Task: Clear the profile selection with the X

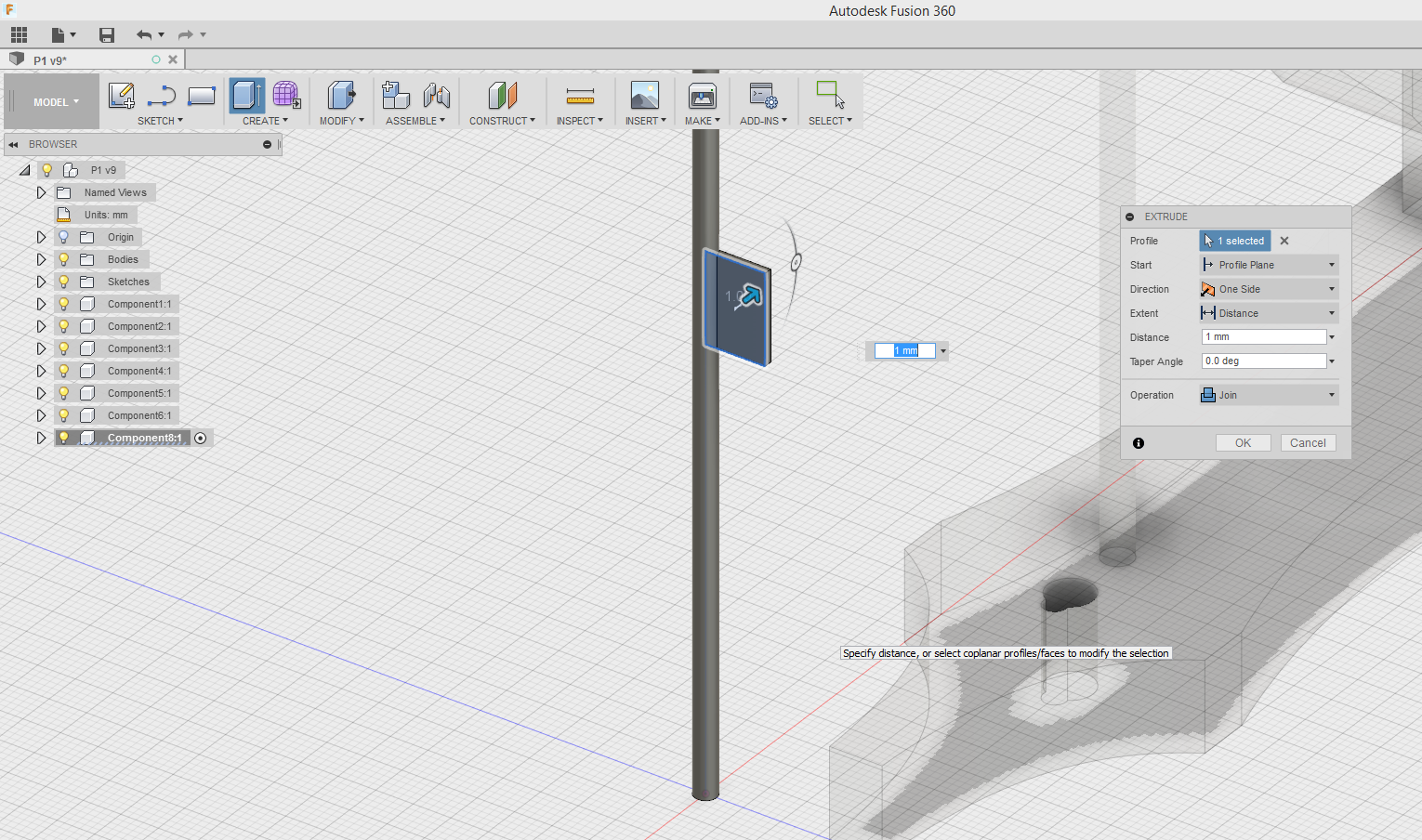Action: [x=1284, y=241]
